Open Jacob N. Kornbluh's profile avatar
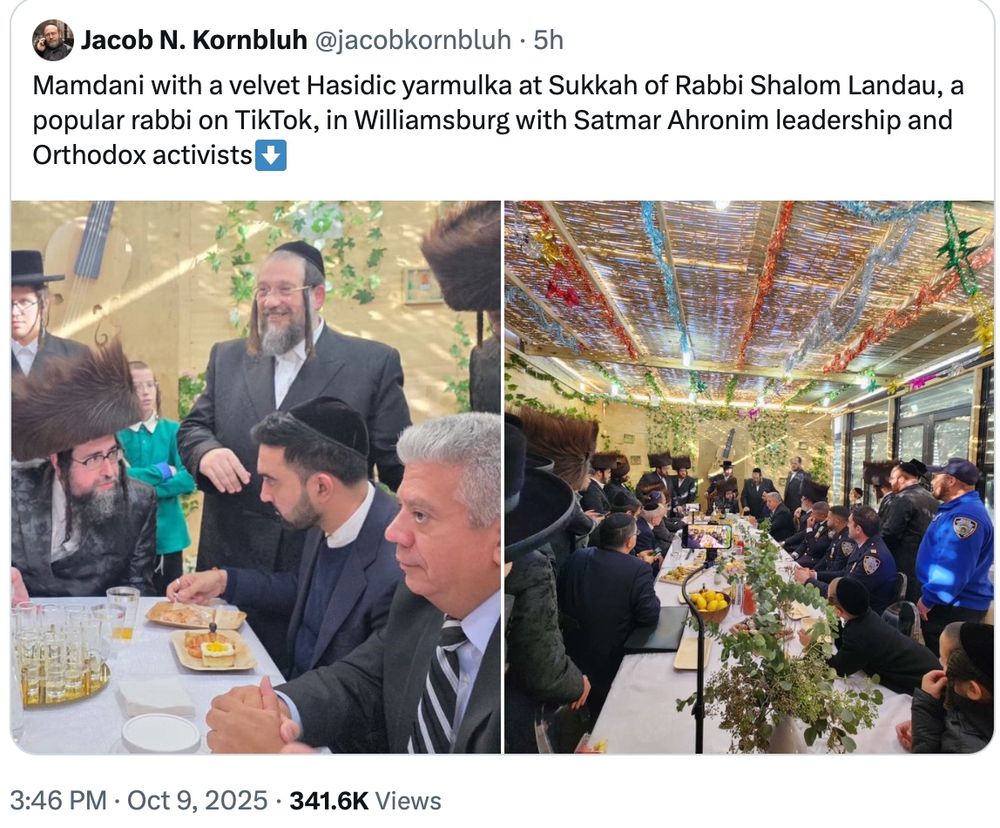1000x828 pixels. (x=52, y=40)
